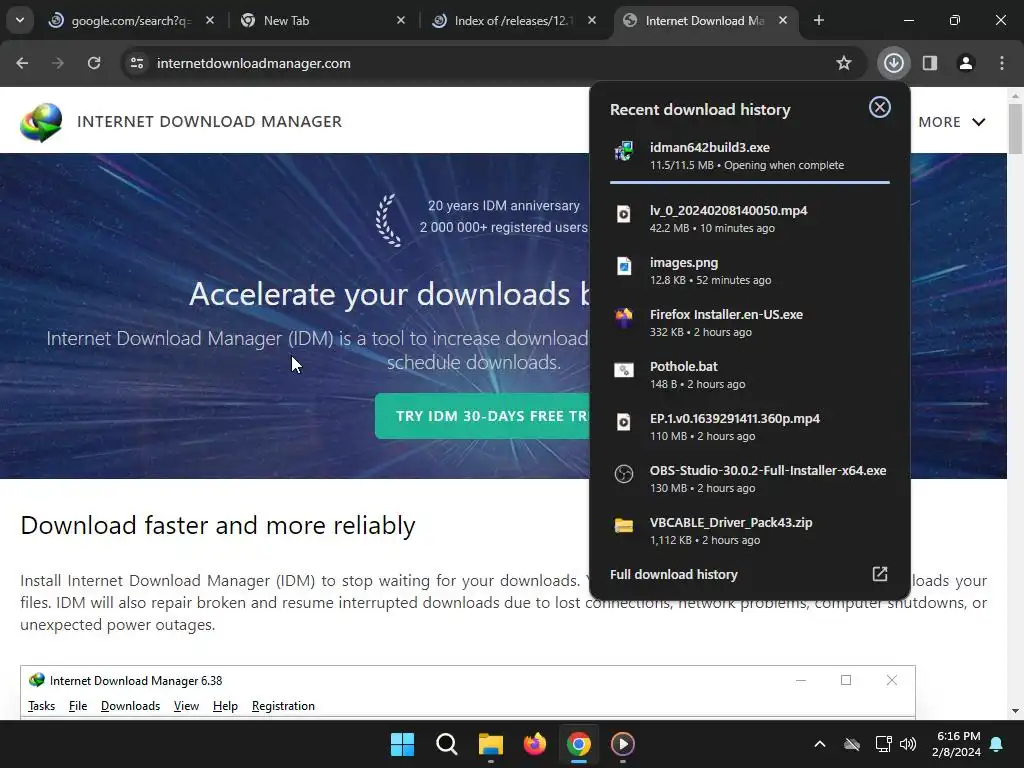
Task: Close the New Tab tab
Action: (401, 20)
